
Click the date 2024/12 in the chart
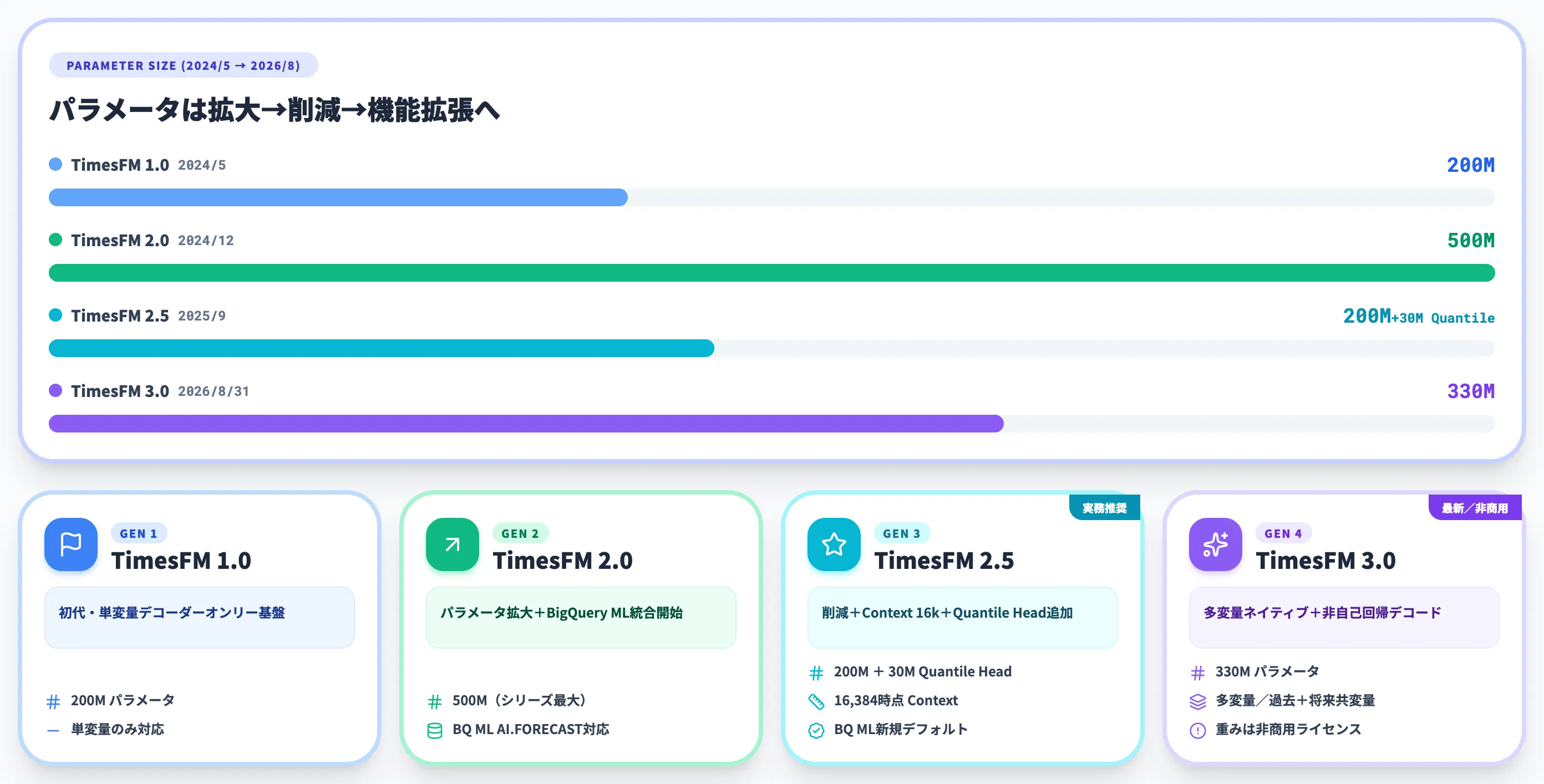(206, 240)
